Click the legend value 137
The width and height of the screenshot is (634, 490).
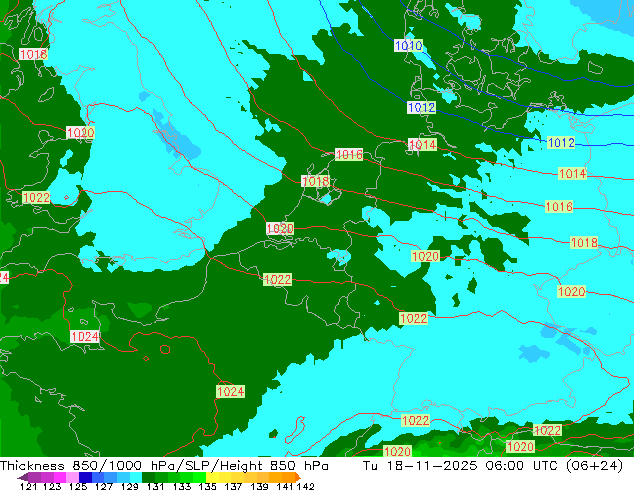coord(233,486)
